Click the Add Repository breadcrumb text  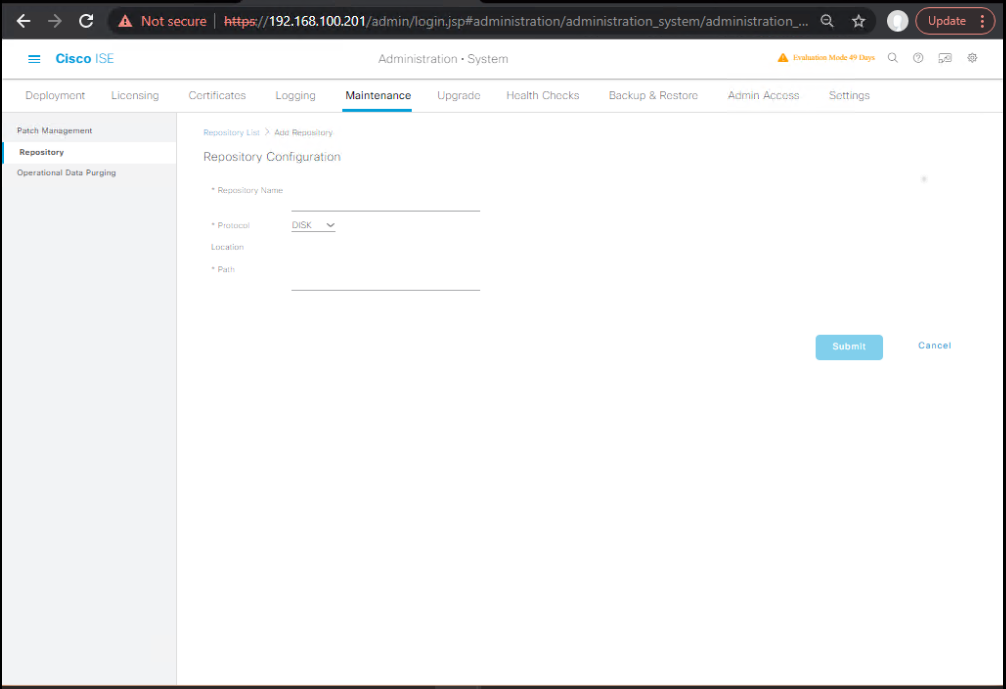click(303, 133)
